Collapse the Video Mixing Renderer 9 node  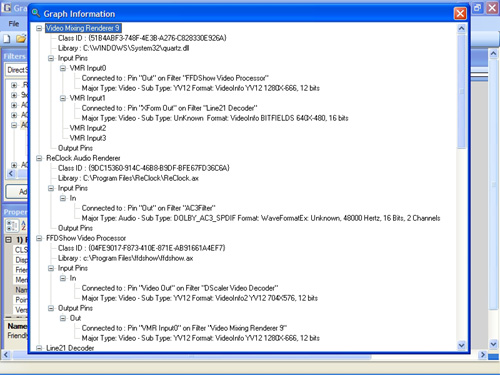click(39, 28)
